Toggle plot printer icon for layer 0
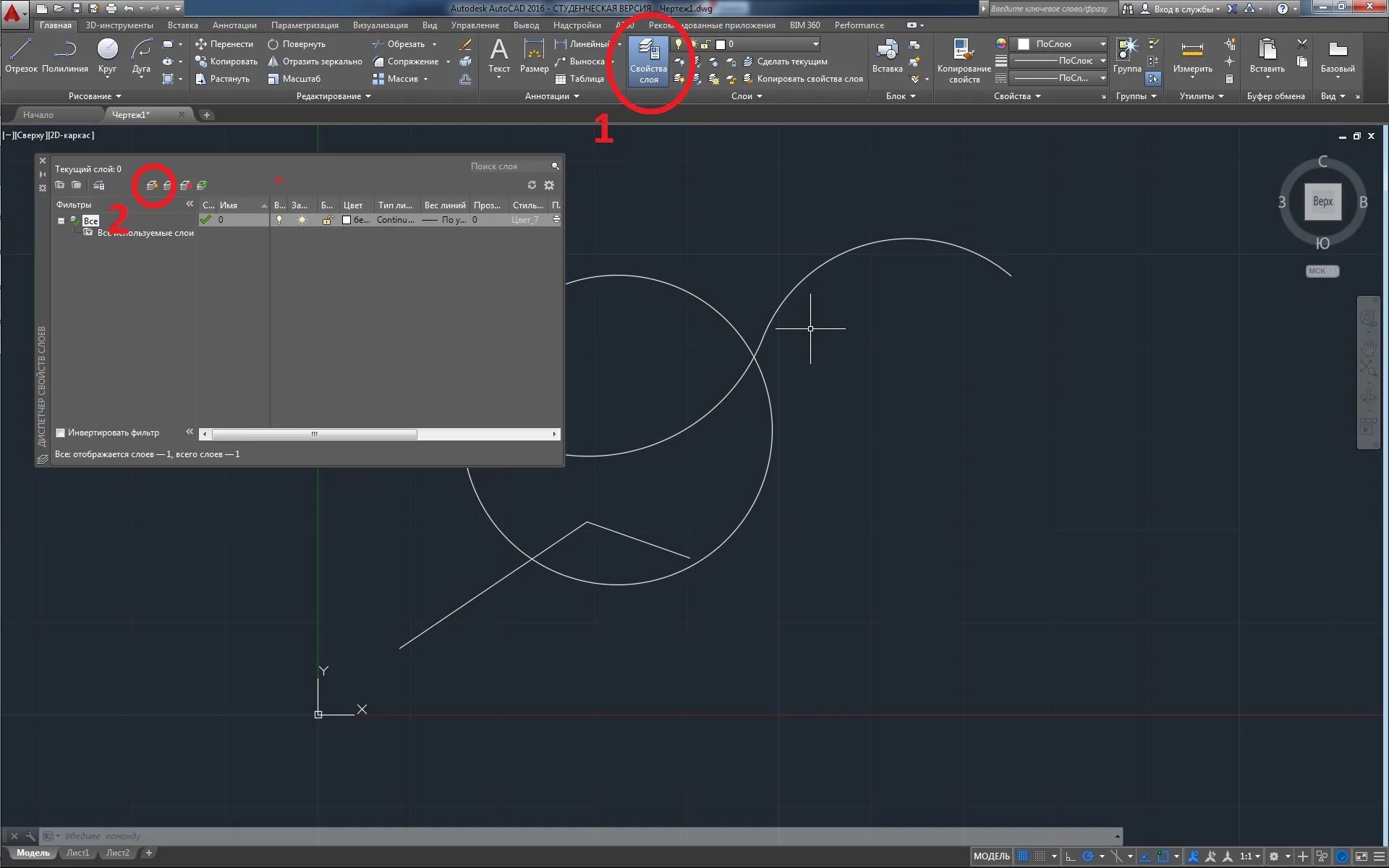The image size is (1389, 868). [x=556, y=220]
